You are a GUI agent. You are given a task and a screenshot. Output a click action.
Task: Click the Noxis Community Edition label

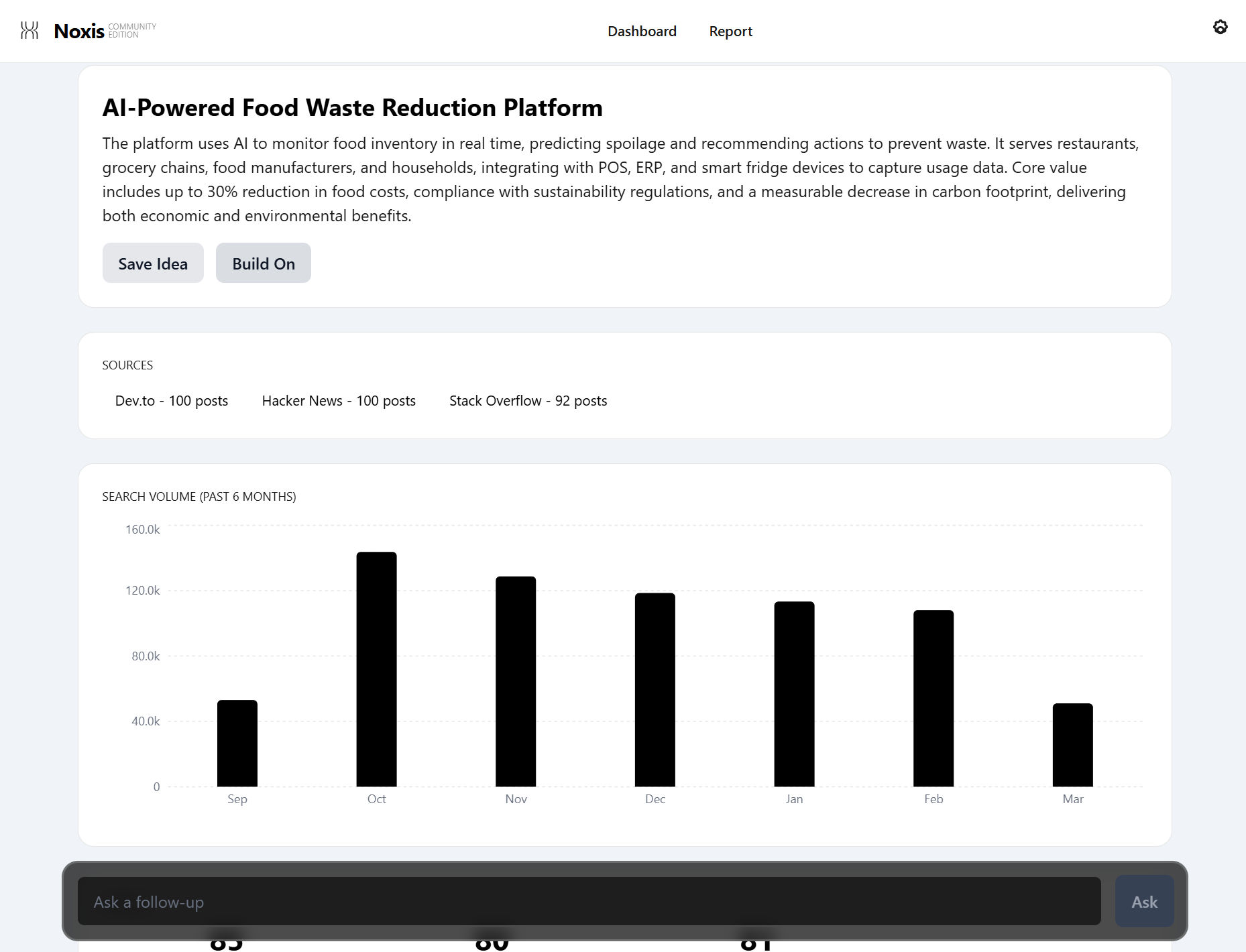(x=105, y=29)
